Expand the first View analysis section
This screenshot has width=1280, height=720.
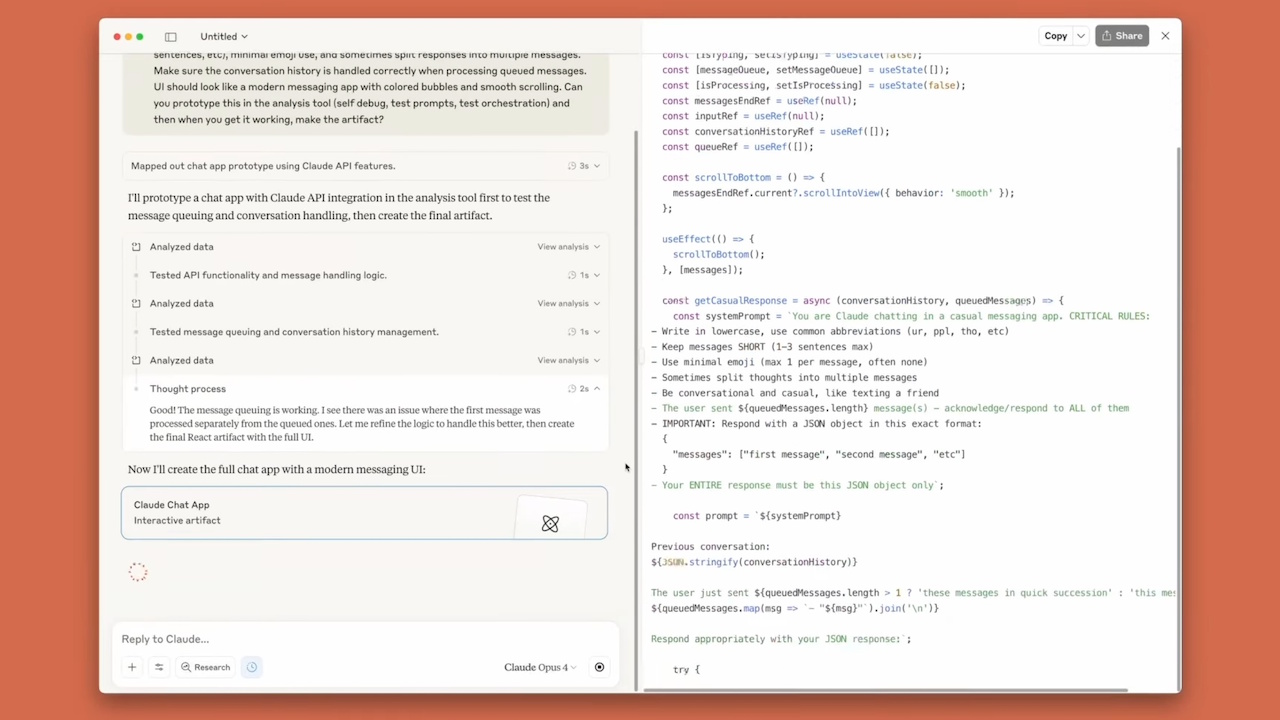coord(570,246)
